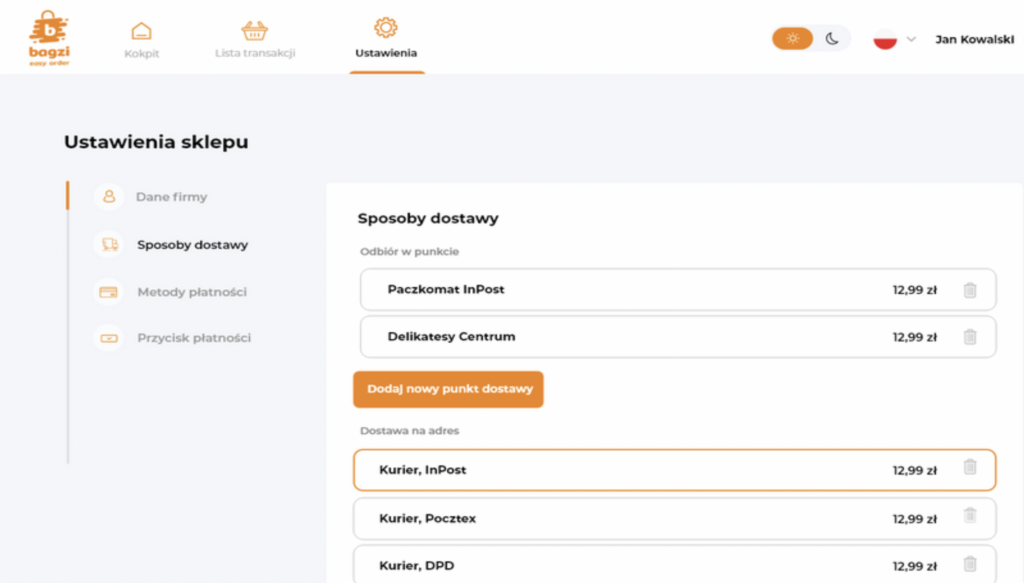The image size is (1024, 583).
Task: Go to the Kokpit tab
Action: (x=141, y=40)
